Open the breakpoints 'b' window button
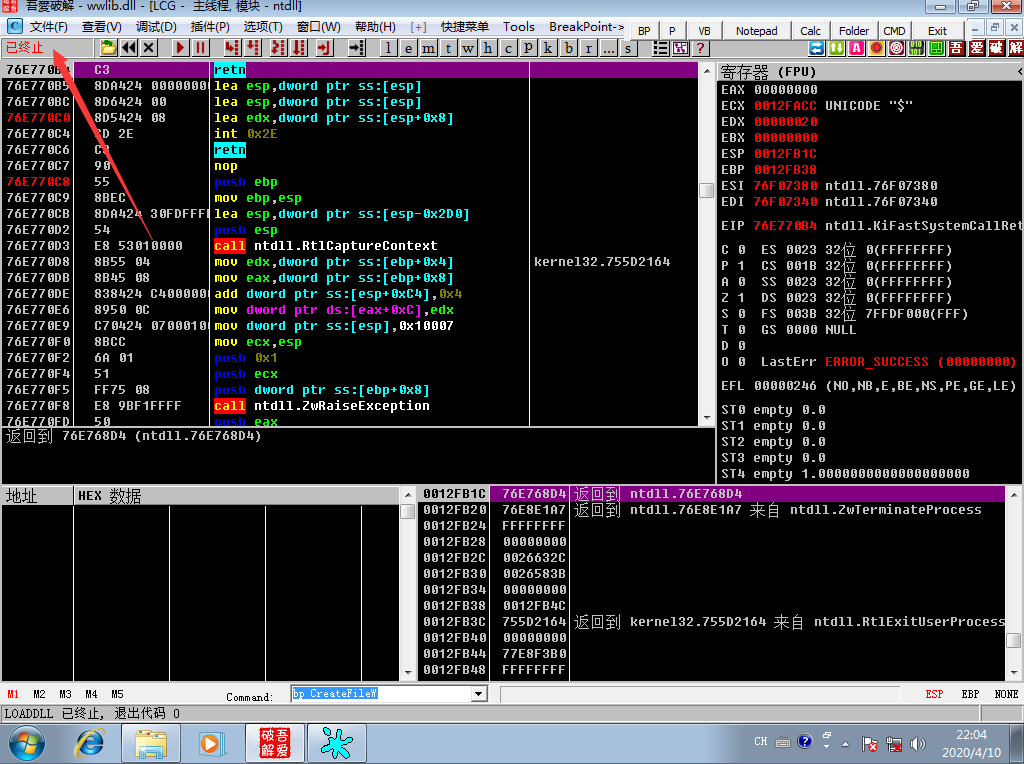The height and width of the screenshot is (764, 1024). 569,48
